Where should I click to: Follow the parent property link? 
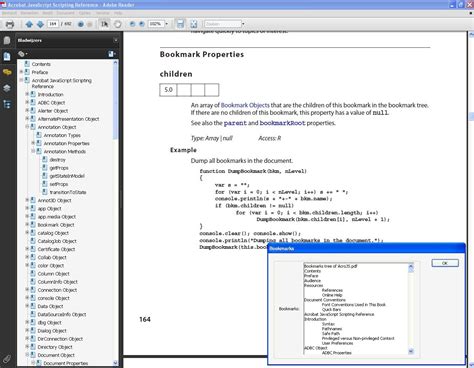tap(235, 123)
